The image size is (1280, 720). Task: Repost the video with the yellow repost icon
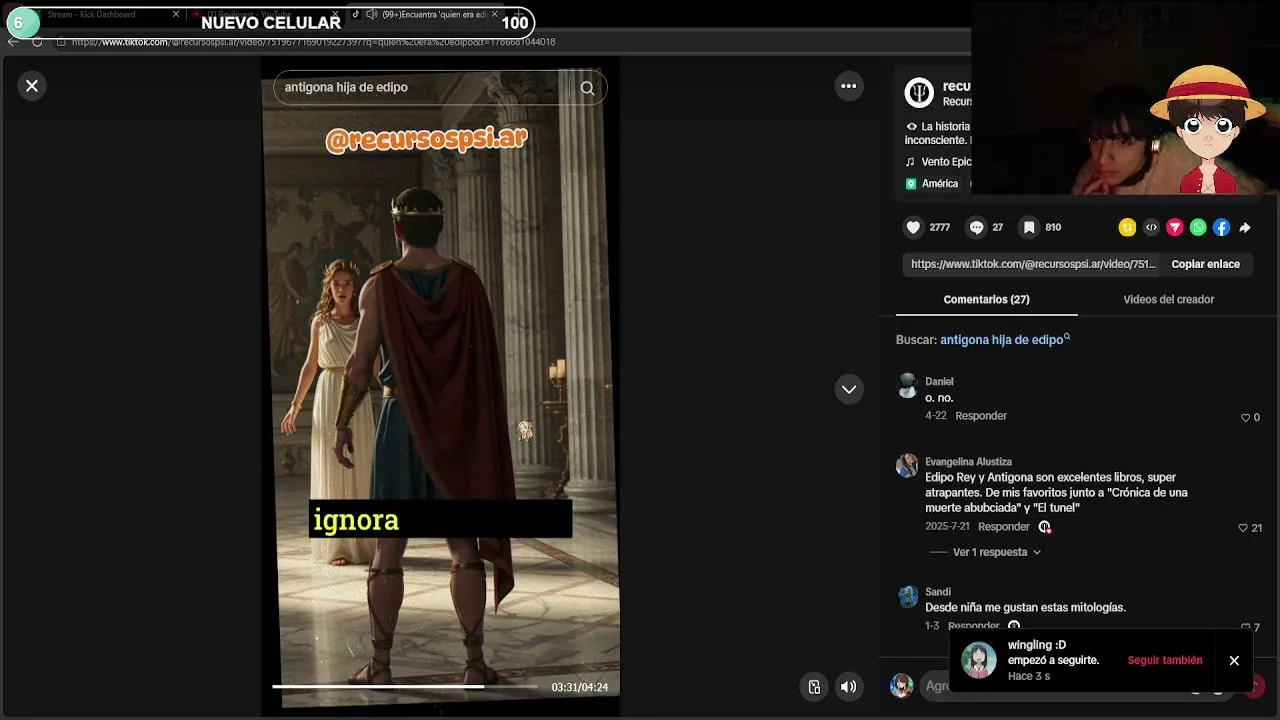1127,228
